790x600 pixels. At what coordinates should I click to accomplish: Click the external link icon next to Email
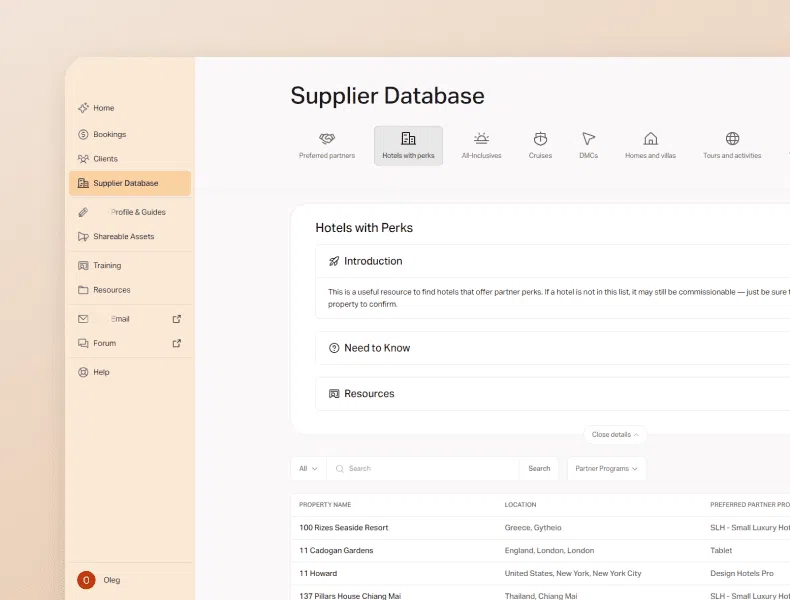[177, 319]
